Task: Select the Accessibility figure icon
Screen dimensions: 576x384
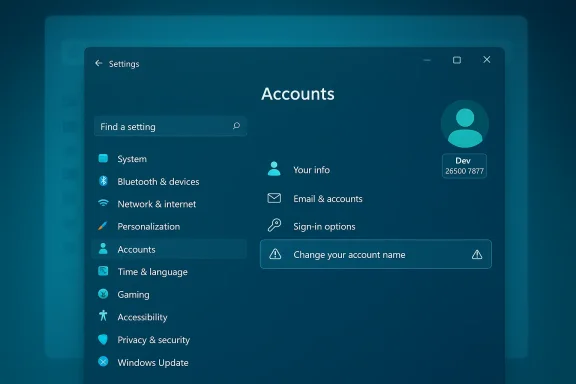Action: (x=103, y=316)
